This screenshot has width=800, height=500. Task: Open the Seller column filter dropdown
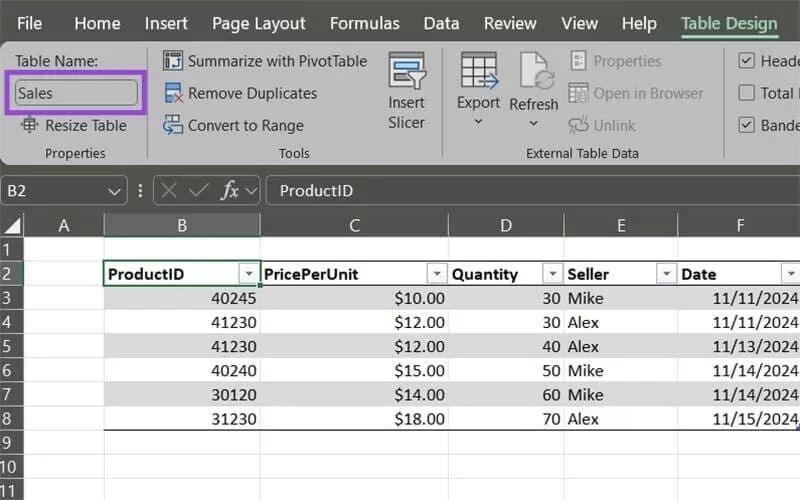pyautogui.click(x=666, y=274)
